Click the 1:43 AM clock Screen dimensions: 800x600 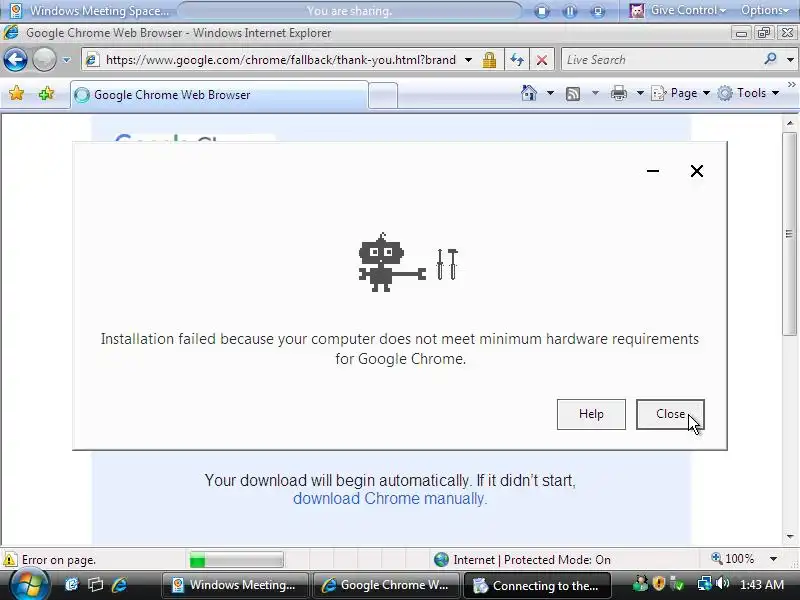click(762, 584)
